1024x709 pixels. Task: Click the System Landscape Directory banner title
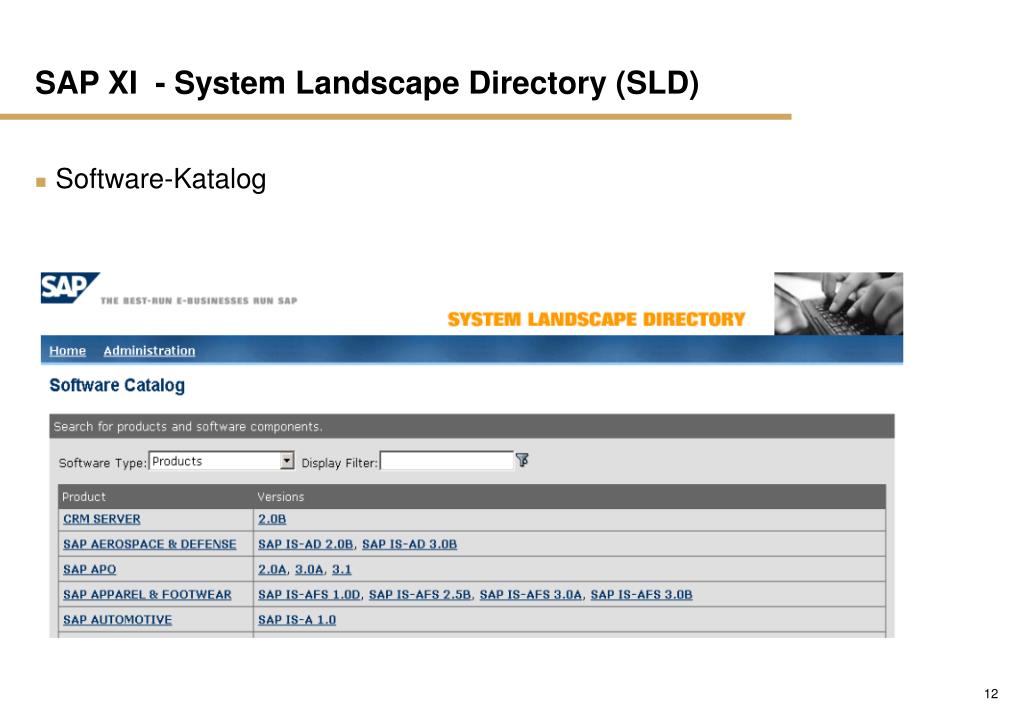596,319
